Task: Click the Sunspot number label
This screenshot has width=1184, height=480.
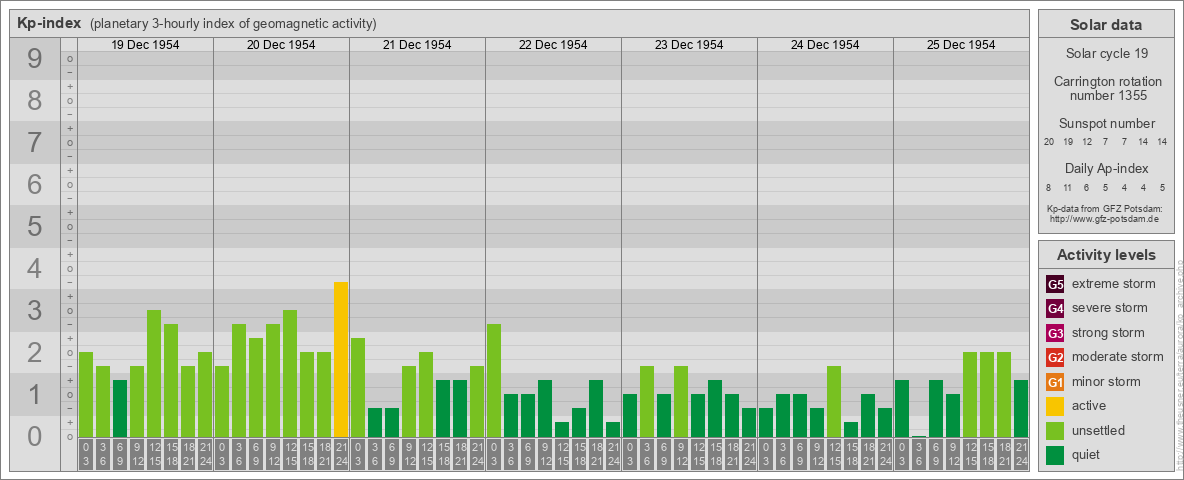Action: pos(1106,124)
